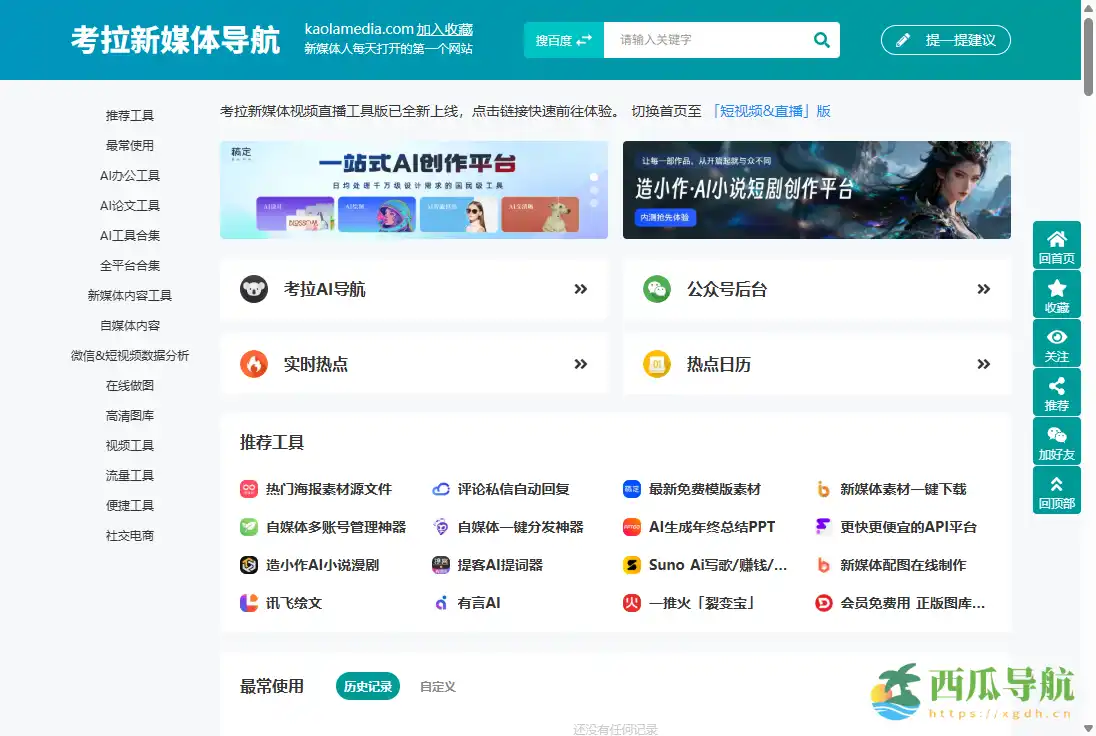Expand the 考拉AI导航 card chevron

pos(580,288)
